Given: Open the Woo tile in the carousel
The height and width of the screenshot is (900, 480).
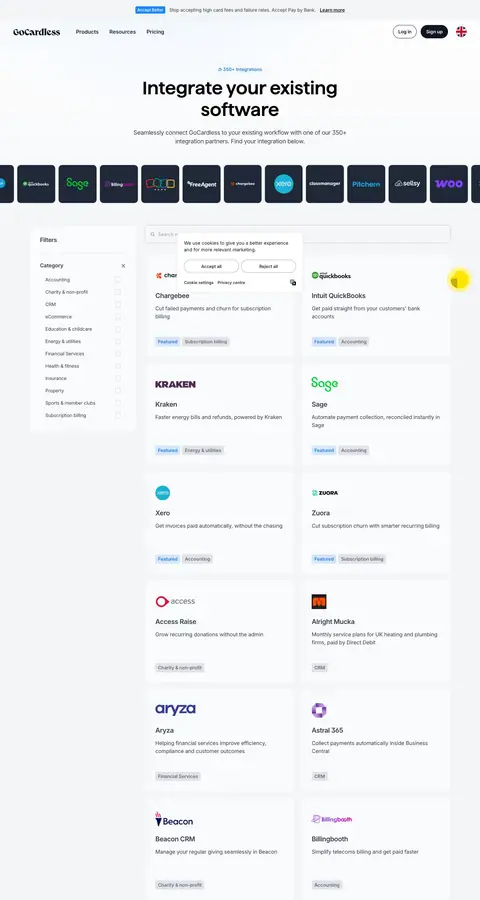Looking at the screenshot, I should [449, 184].
